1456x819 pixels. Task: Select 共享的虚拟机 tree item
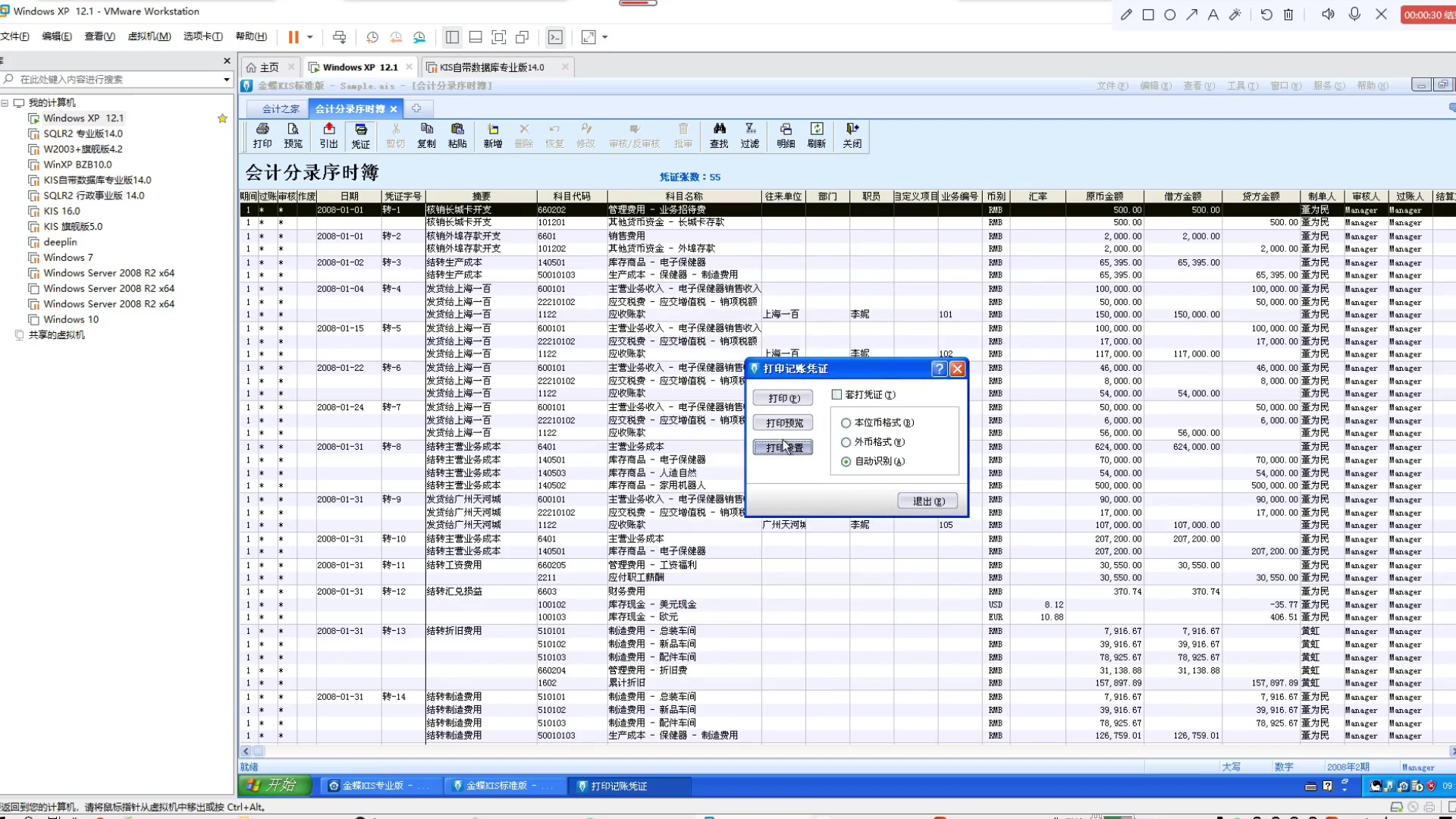[57, 335]
